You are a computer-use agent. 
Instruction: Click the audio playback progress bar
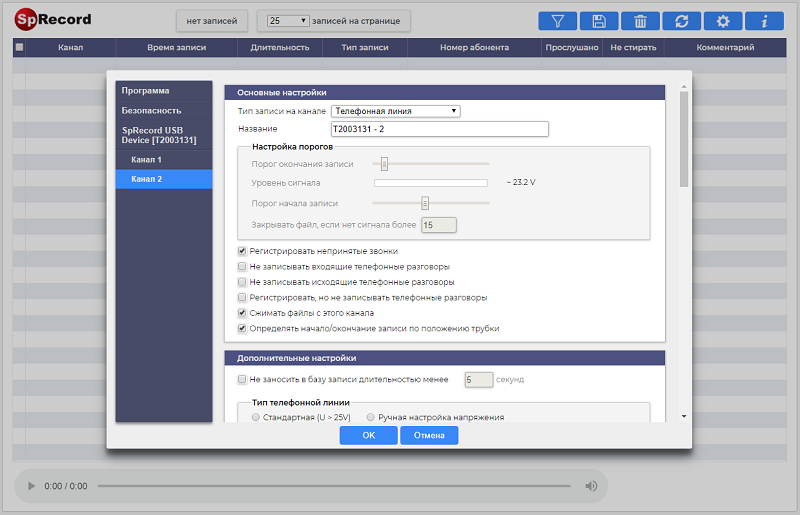click(x=334, y=486)
